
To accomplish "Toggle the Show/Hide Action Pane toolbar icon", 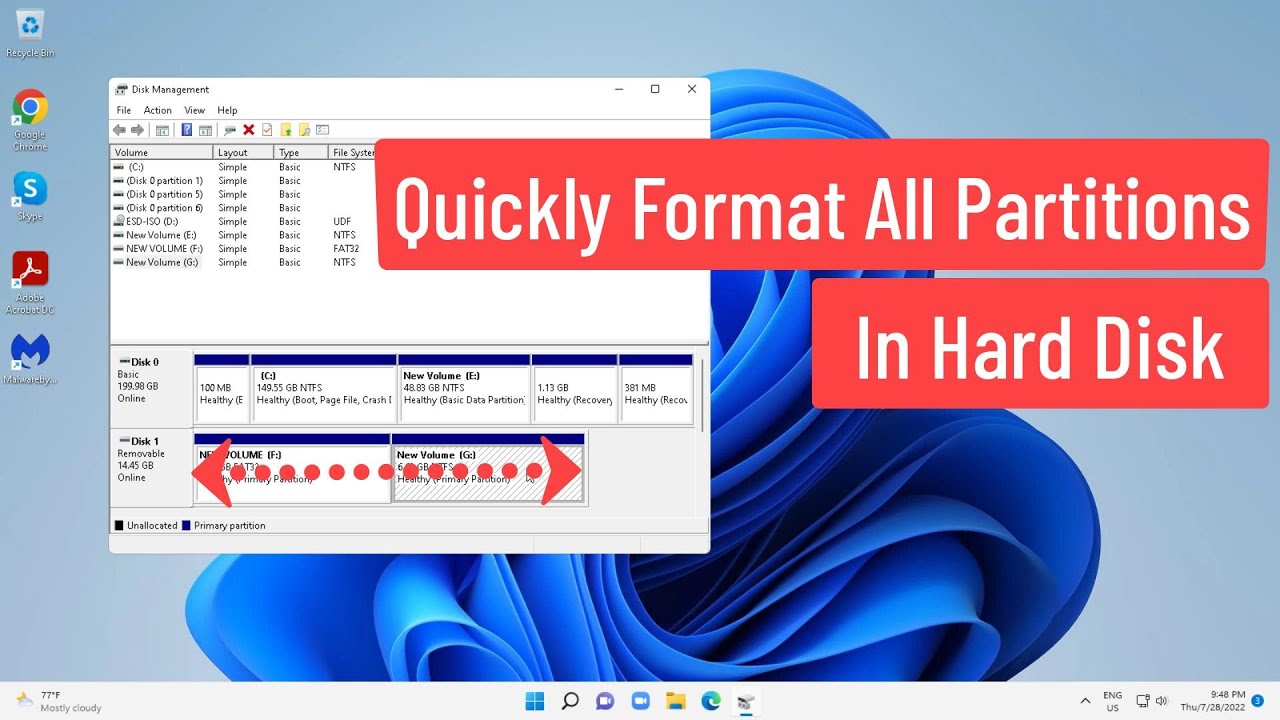I will pos(205,130).
